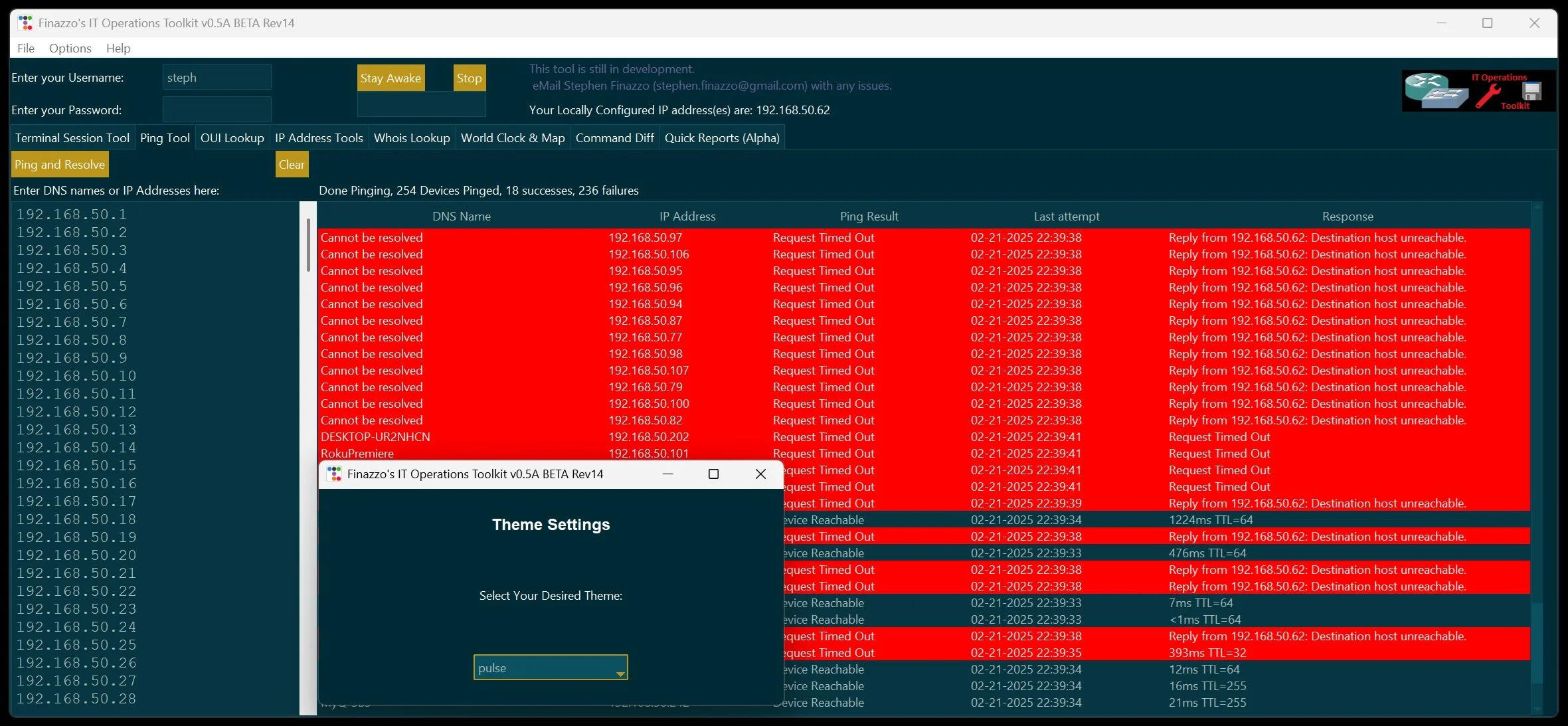
Task: Click the Stop button
Action: point(469,78)
